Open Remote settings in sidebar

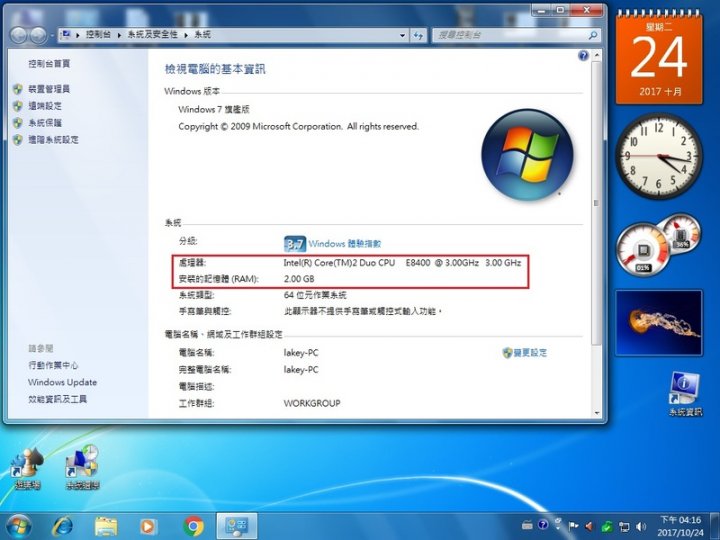(45, 106)
